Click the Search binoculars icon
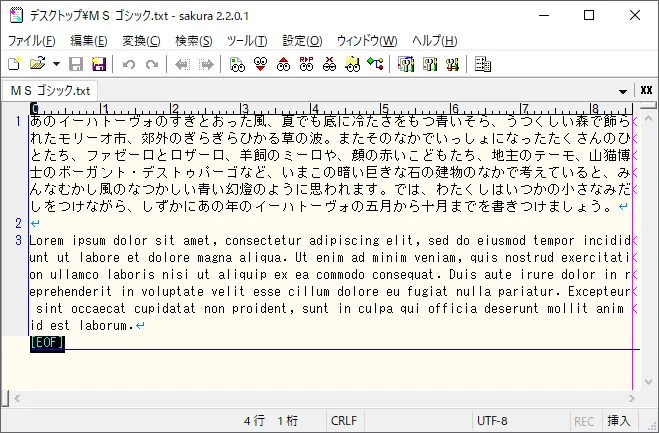This screenshot has height=433, width=659. (237, 64)
